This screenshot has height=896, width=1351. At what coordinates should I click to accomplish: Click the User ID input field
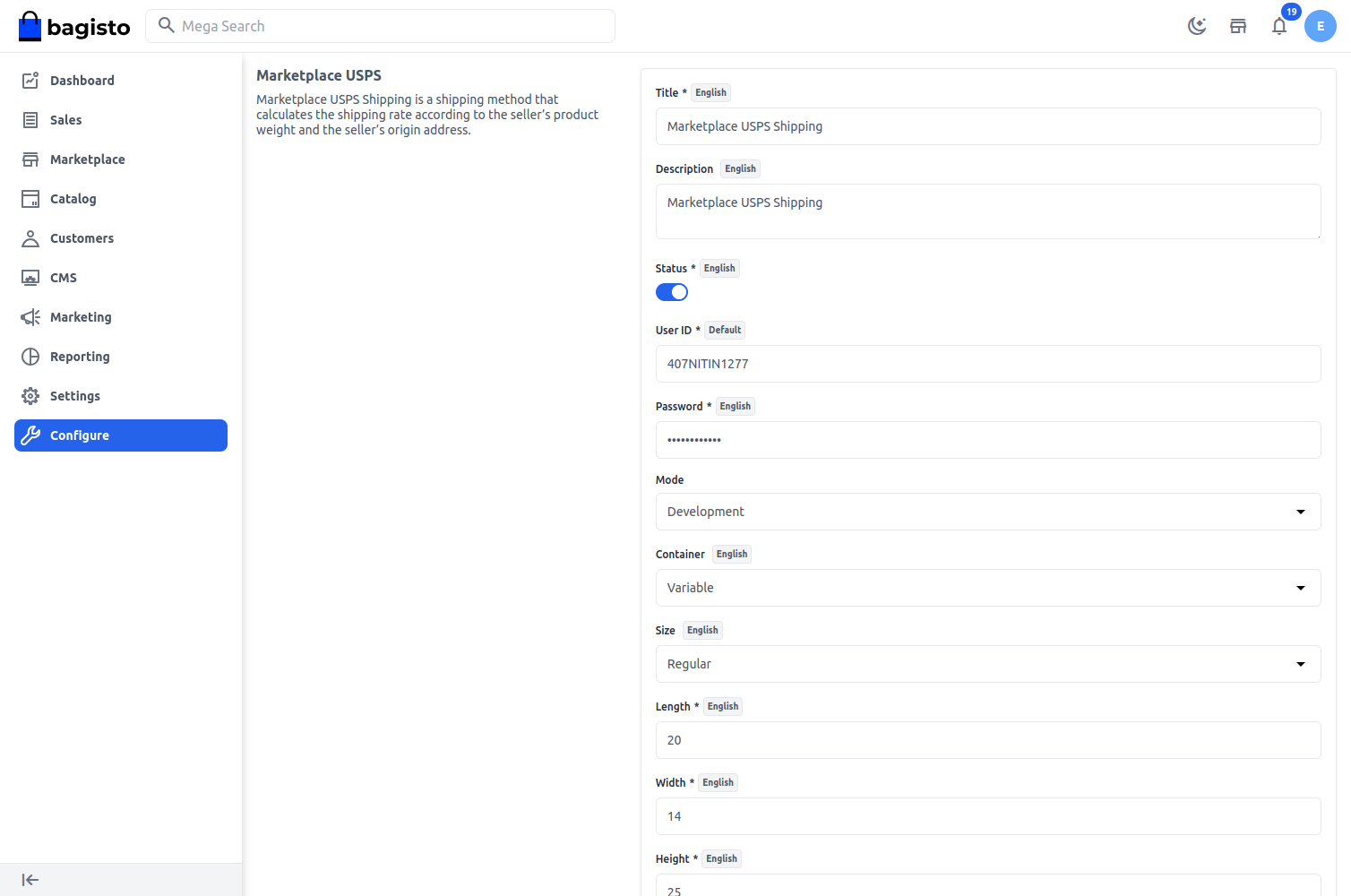tap(988, 364)
